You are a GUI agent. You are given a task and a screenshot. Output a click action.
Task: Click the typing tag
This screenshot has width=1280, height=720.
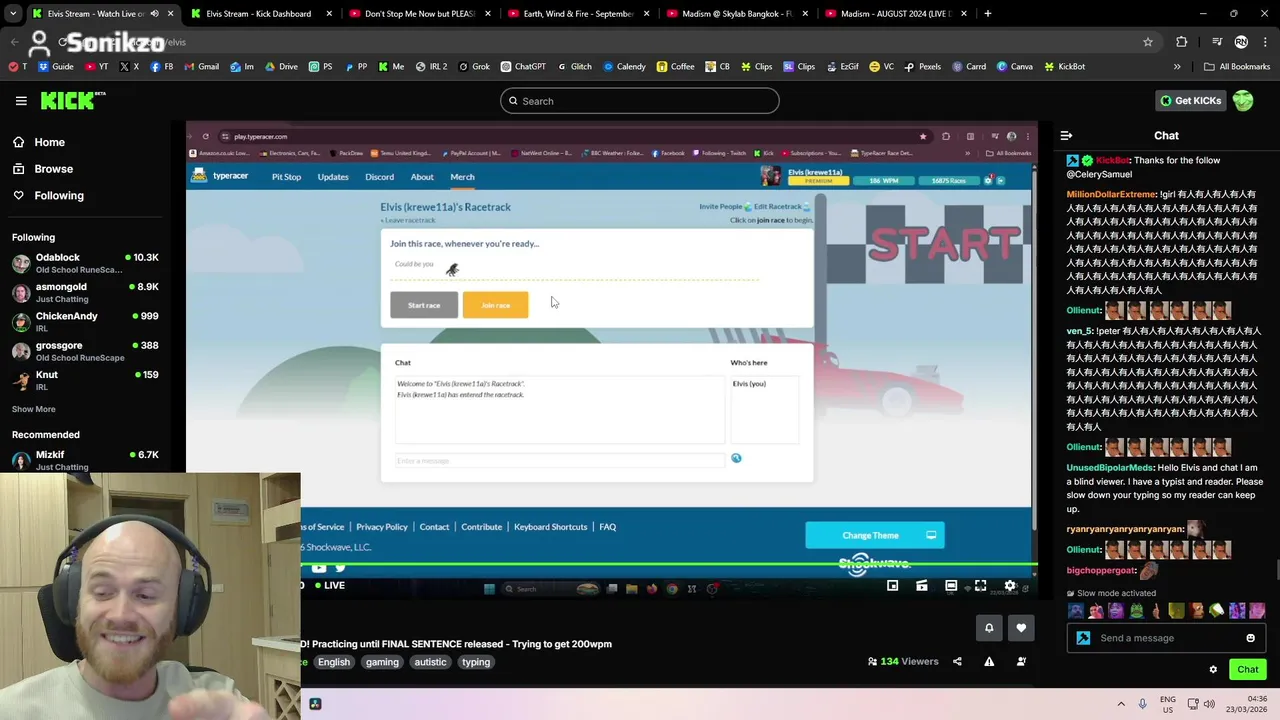pyautogui.click(x=476, y=662)
